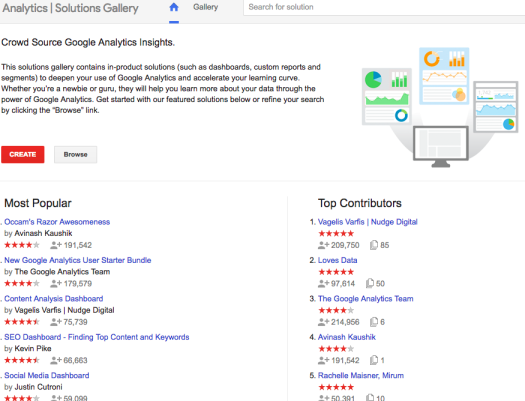Click user icon beside 209,750
The image size is (525, 401).
(323, 245)
